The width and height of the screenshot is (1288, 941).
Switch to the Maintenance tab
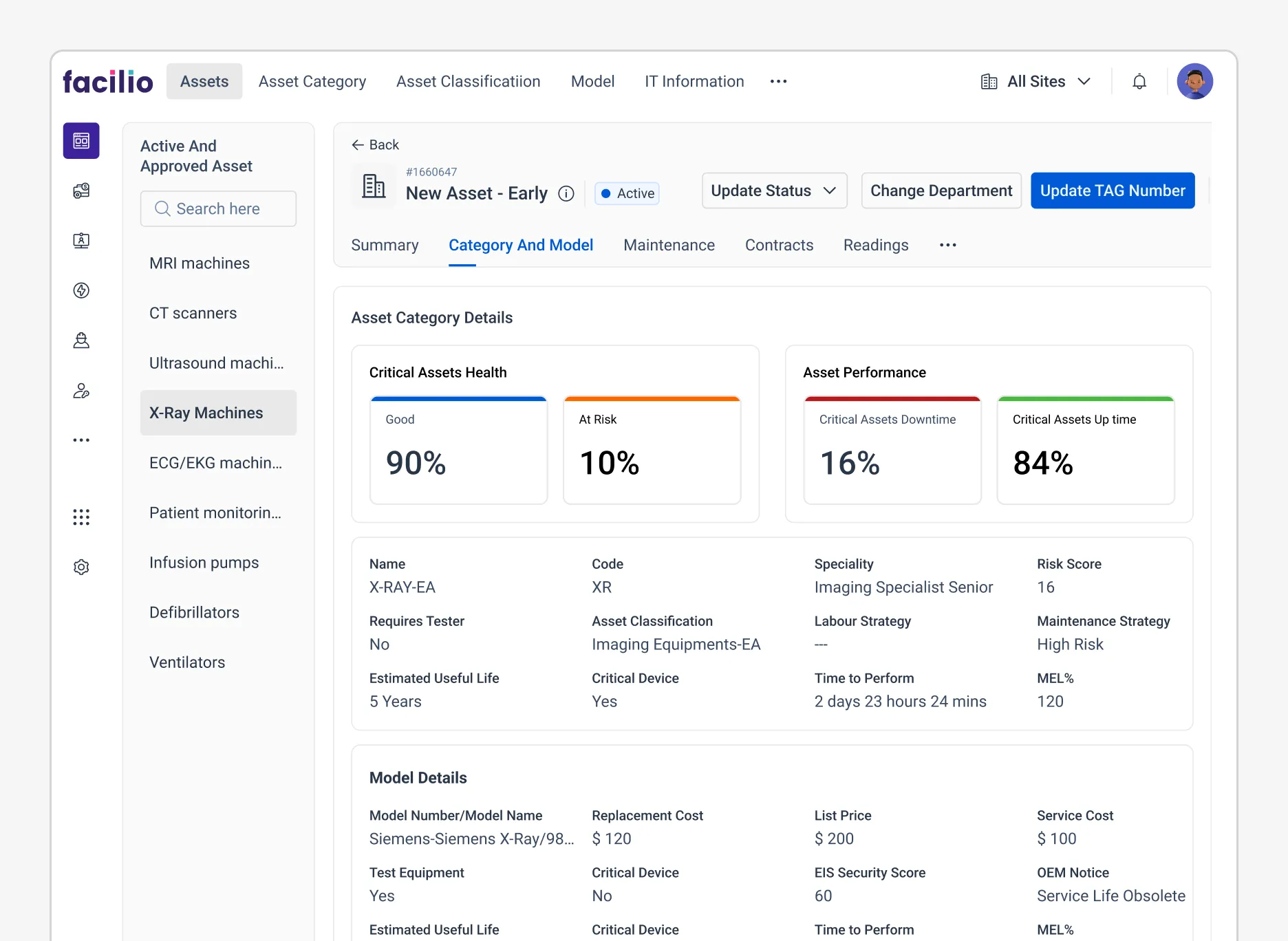pyautogui.click(x=668, y=245)
